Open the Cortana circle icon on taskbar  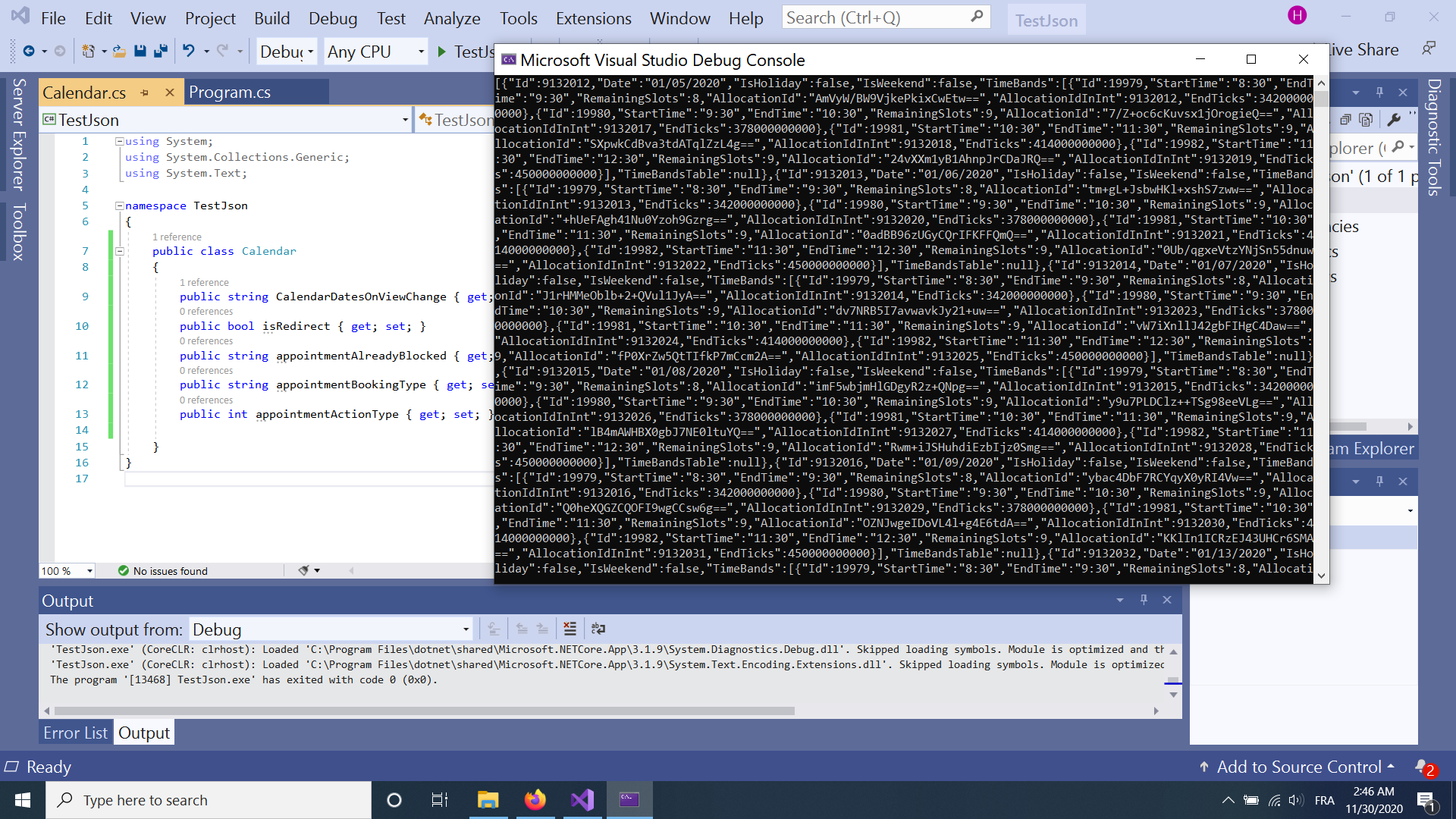click(394, 800)
